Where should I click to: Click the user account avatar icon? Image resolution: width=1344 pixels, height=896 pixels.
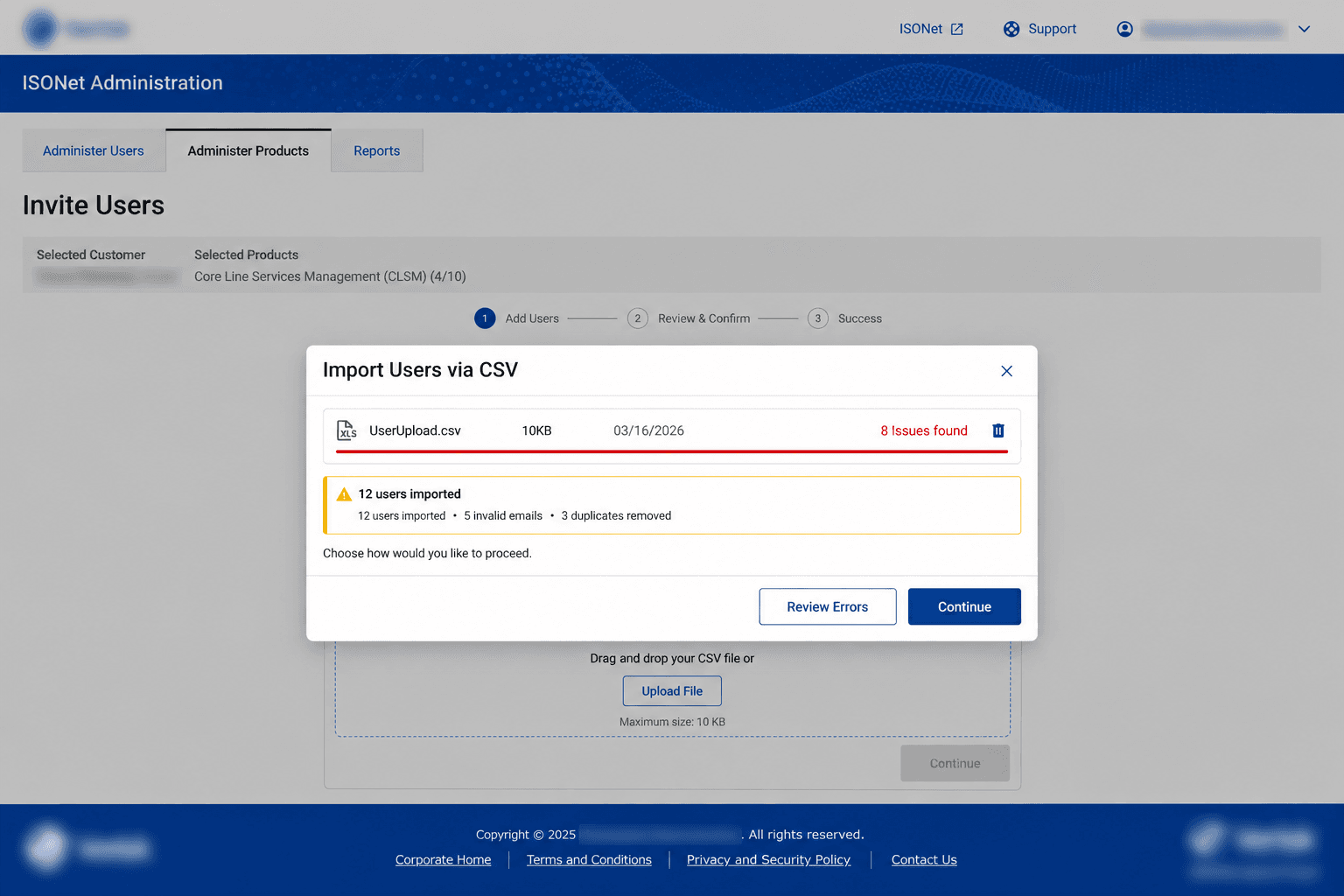1125,29
